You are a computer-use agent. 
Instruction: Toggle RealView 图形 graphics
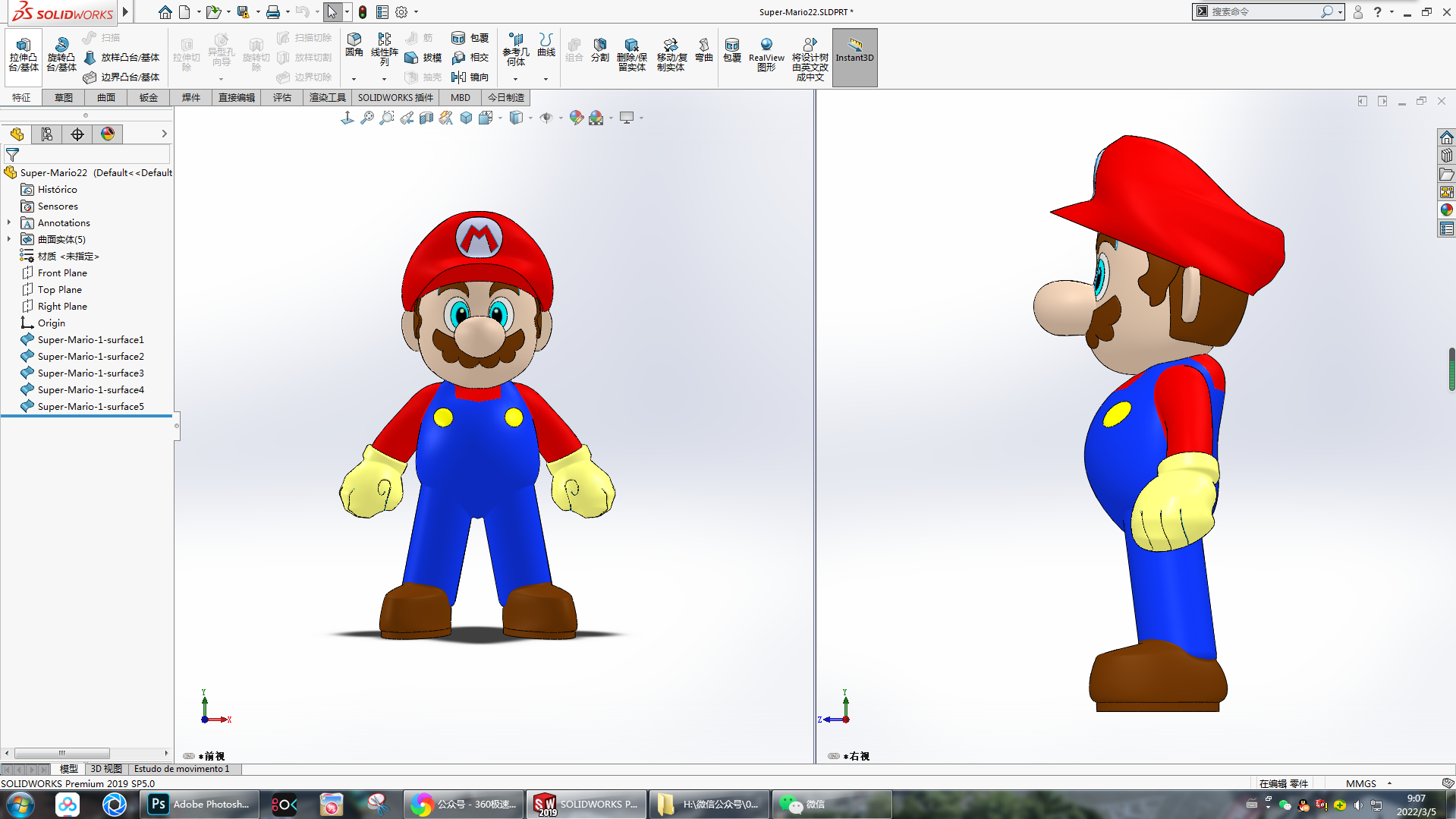[x=766, y=55]
